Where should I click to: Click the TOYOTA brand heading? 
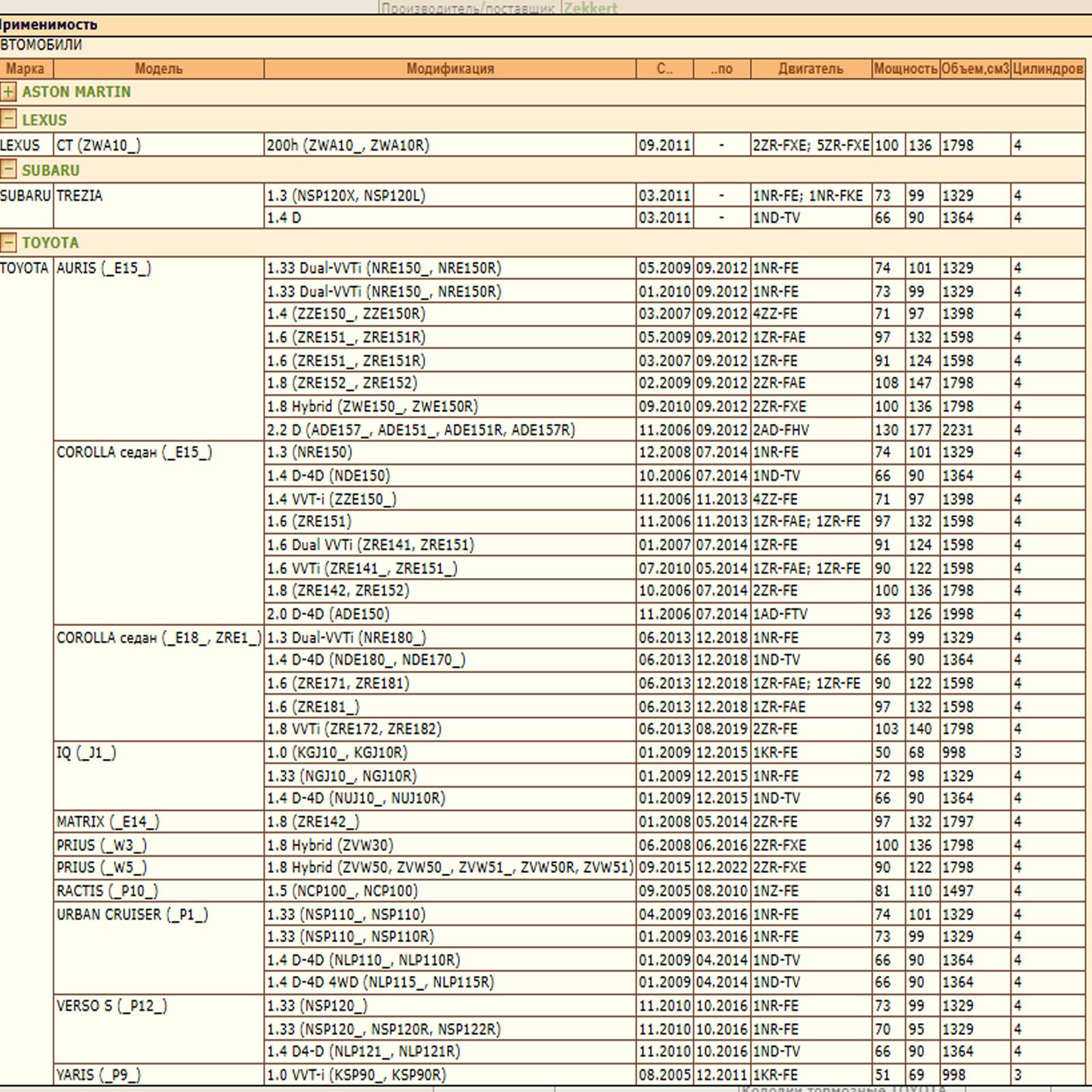pos(50,242)
